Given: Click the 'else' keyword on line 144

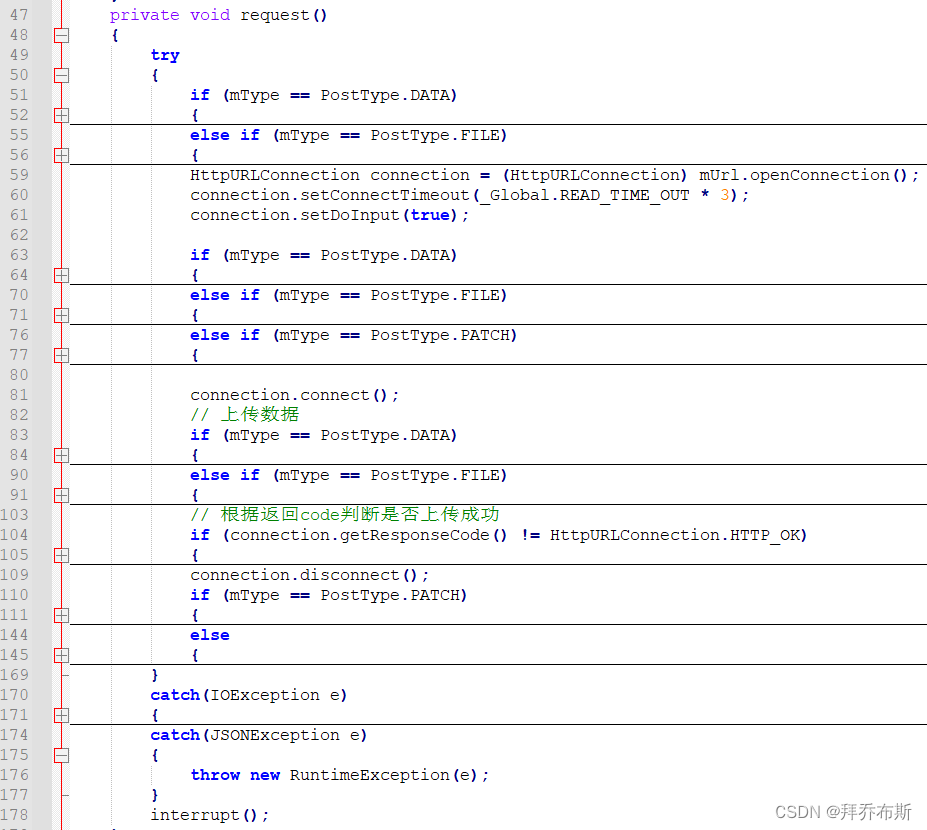Looking at the screenshot, I should 210,635.
